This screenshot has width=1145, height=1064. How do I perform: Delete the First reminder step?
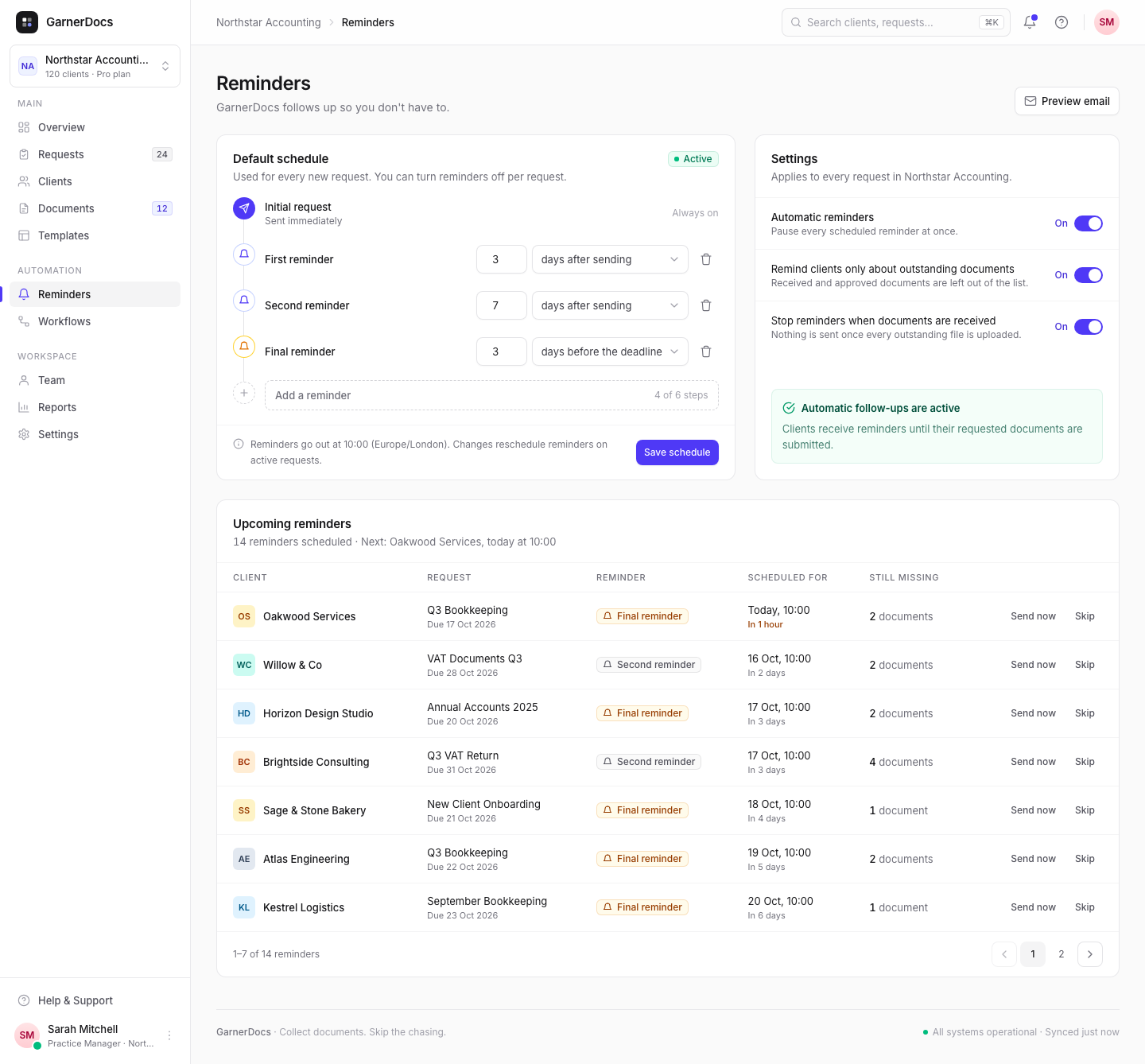coord(706,259)
